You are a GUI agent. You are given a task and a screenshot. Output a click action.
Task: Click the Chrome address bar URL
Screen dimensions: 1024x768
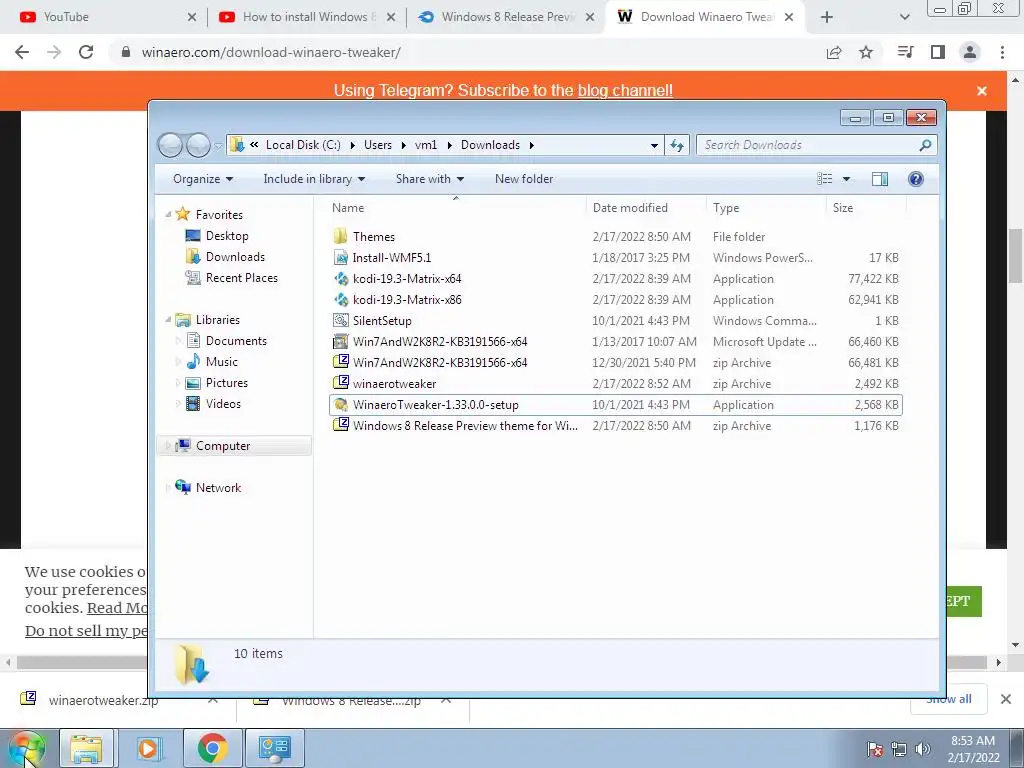(x=271, y=52)
